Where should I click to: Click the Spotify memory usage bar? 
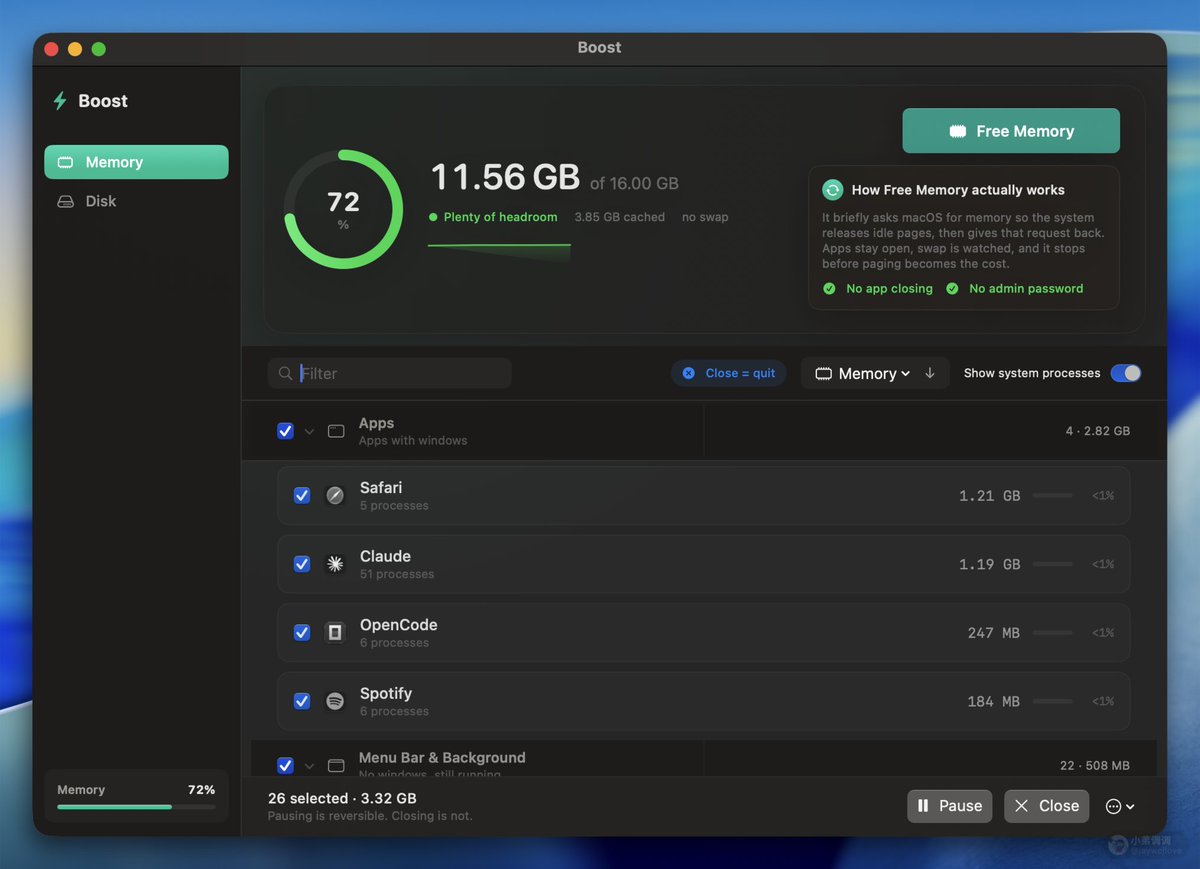pyautogui.click(x=1053, y=701)
